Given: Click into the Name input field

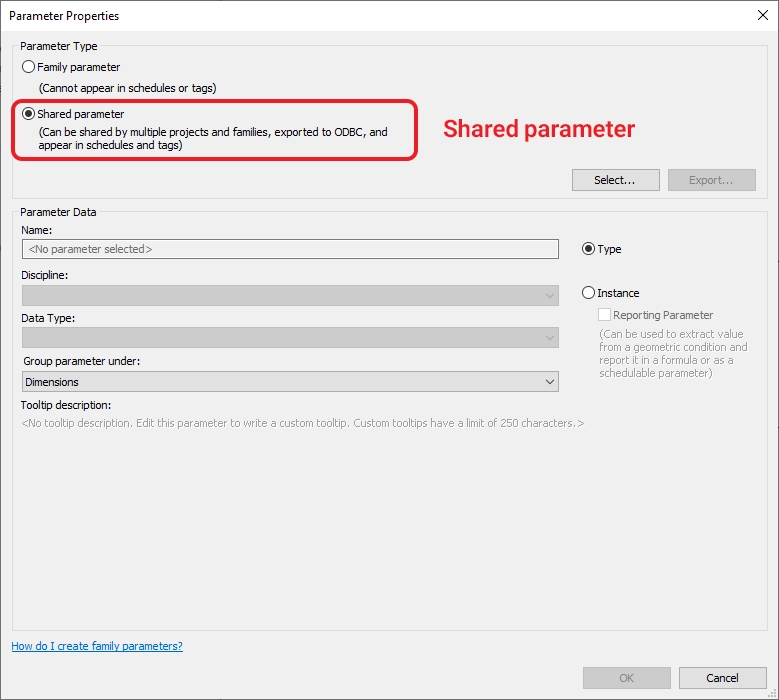Looking at the screenshot, I should pyautogui.click(x=290, y=249).
